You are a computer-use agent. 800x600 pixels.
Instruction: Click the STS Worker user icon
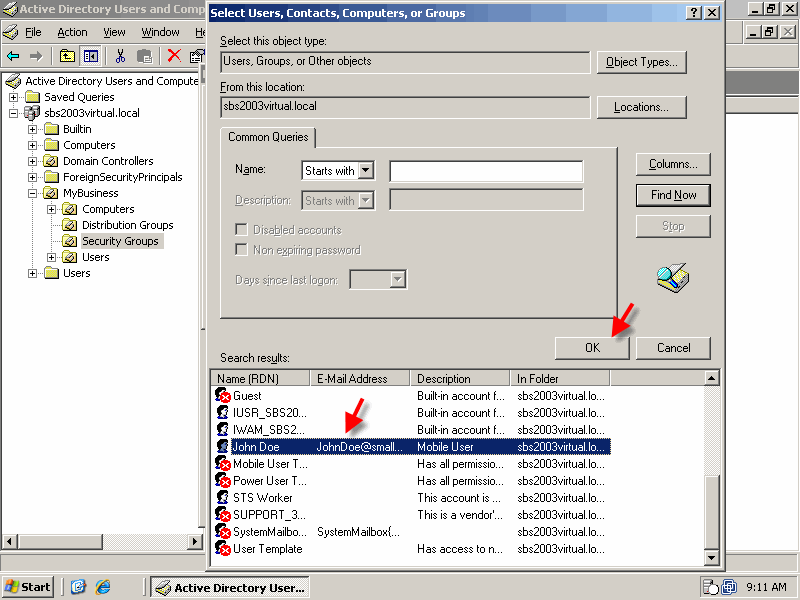tap(223, 497)
